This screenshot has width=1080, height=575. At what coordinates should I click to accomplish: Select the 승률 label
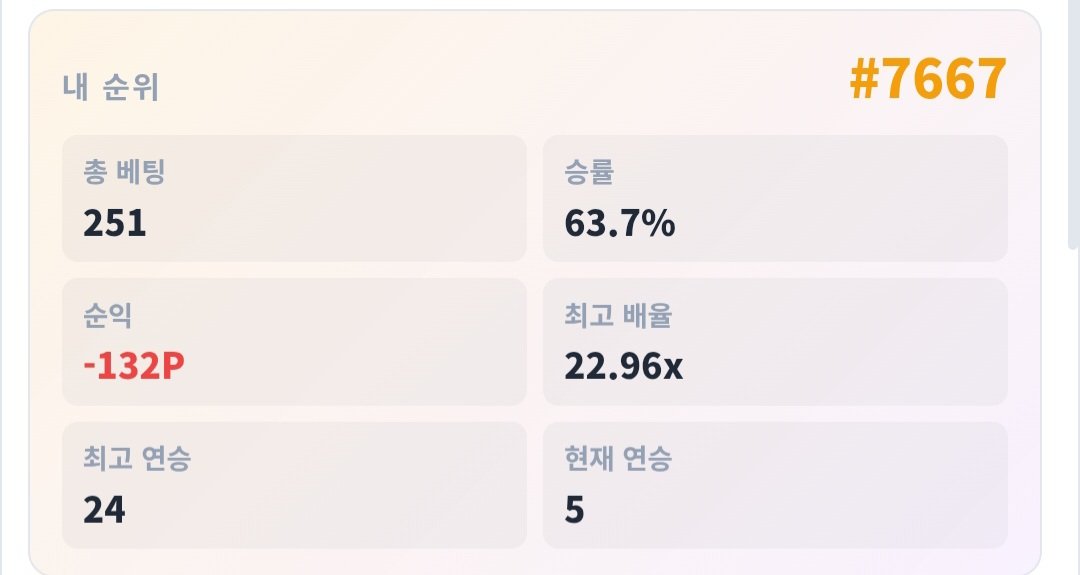[x=588, y=171]
